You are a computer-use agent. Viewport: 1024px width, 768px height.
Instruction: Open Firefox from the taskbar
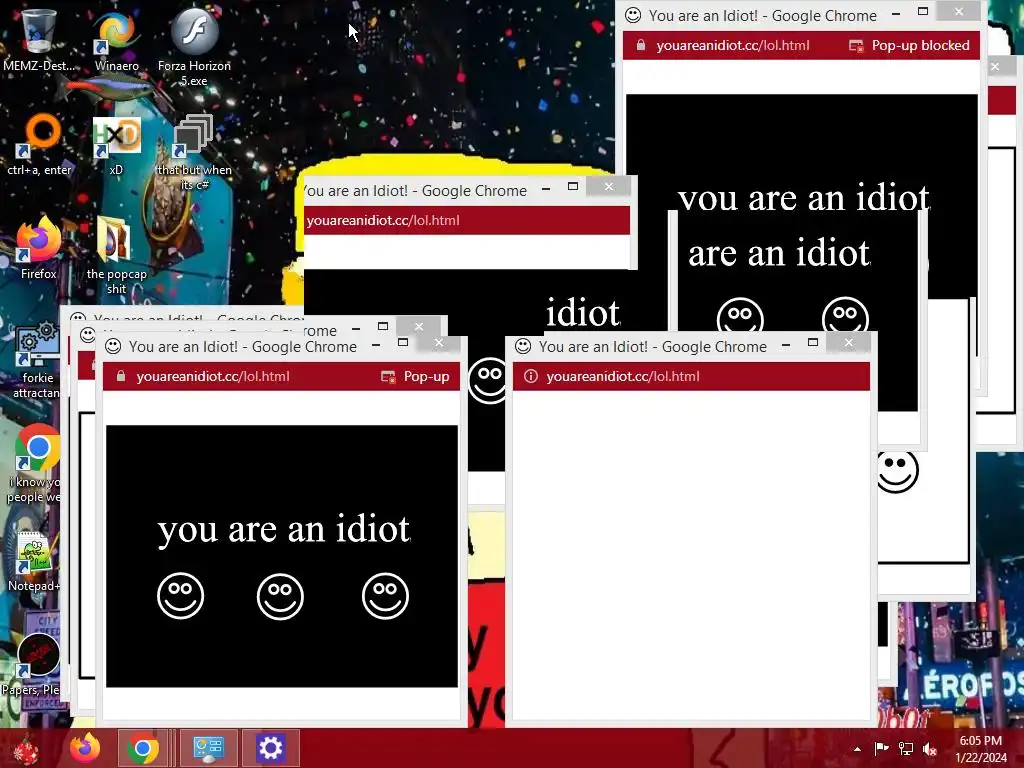[85, 748]
